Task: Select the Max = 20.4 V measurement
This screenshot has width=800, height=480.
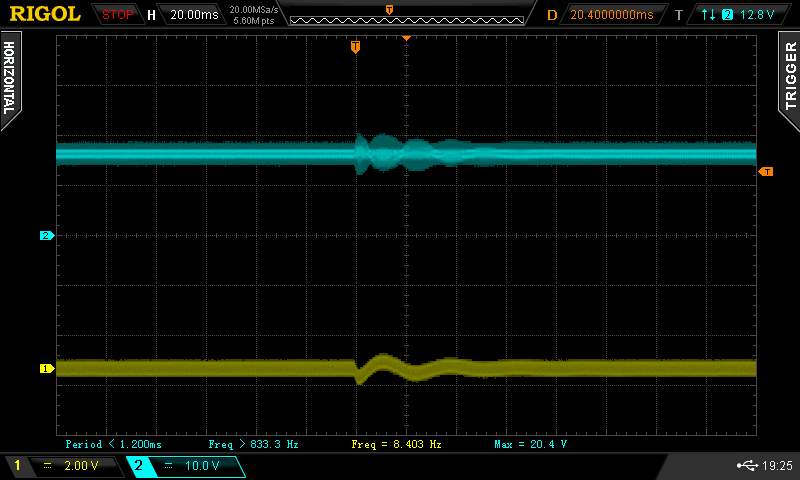Action: [x=530, y=444]
